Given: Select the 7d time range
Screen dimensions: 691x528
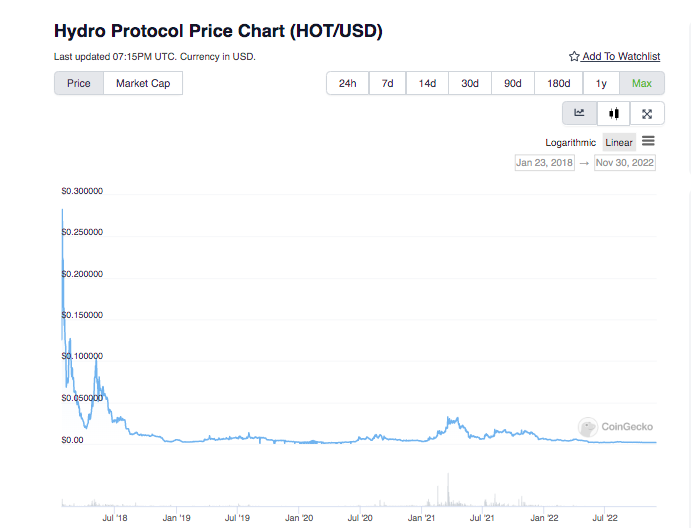Looking at the screenshot, I should click(387, 83).
